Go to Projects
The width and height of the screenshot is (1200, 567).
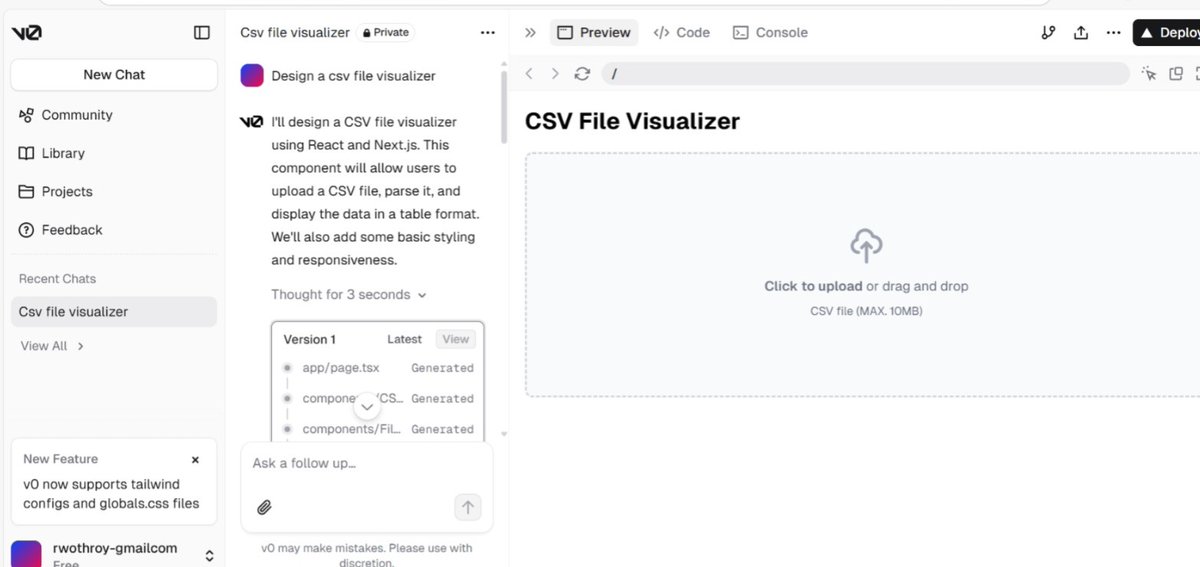point(56,192)
